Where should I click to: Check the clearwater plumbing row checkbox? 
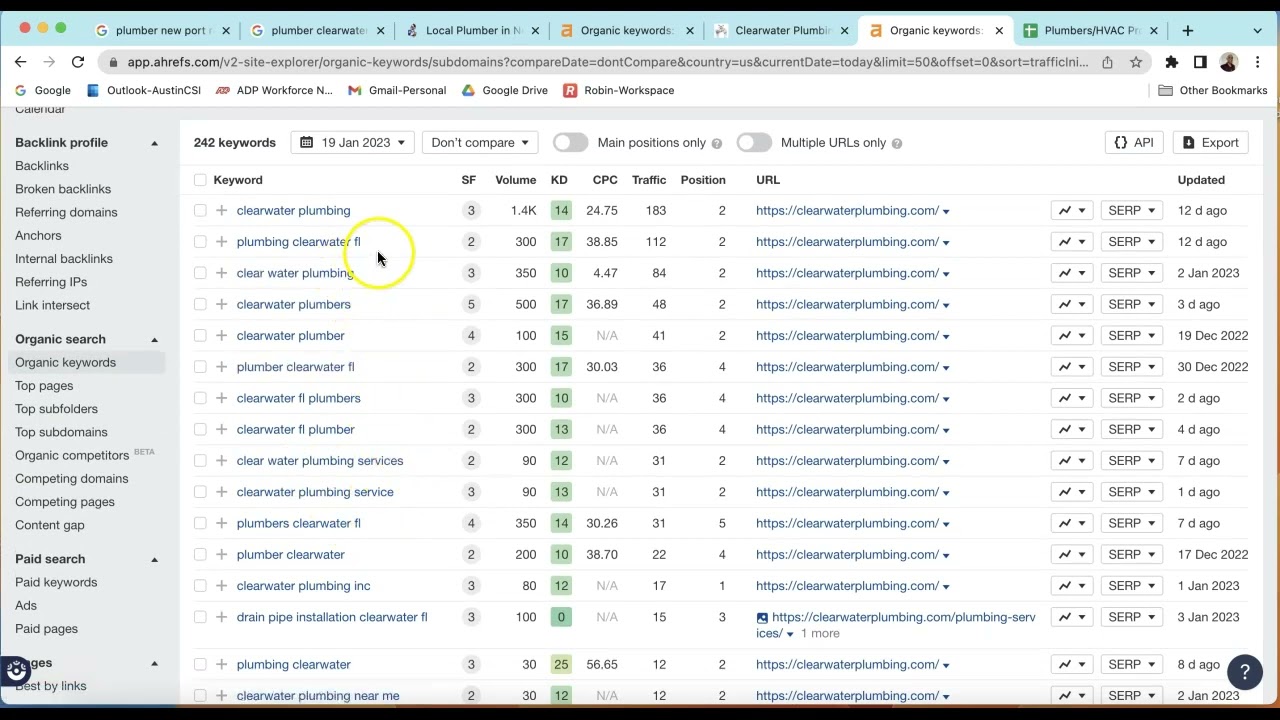(x=200, y=211)
